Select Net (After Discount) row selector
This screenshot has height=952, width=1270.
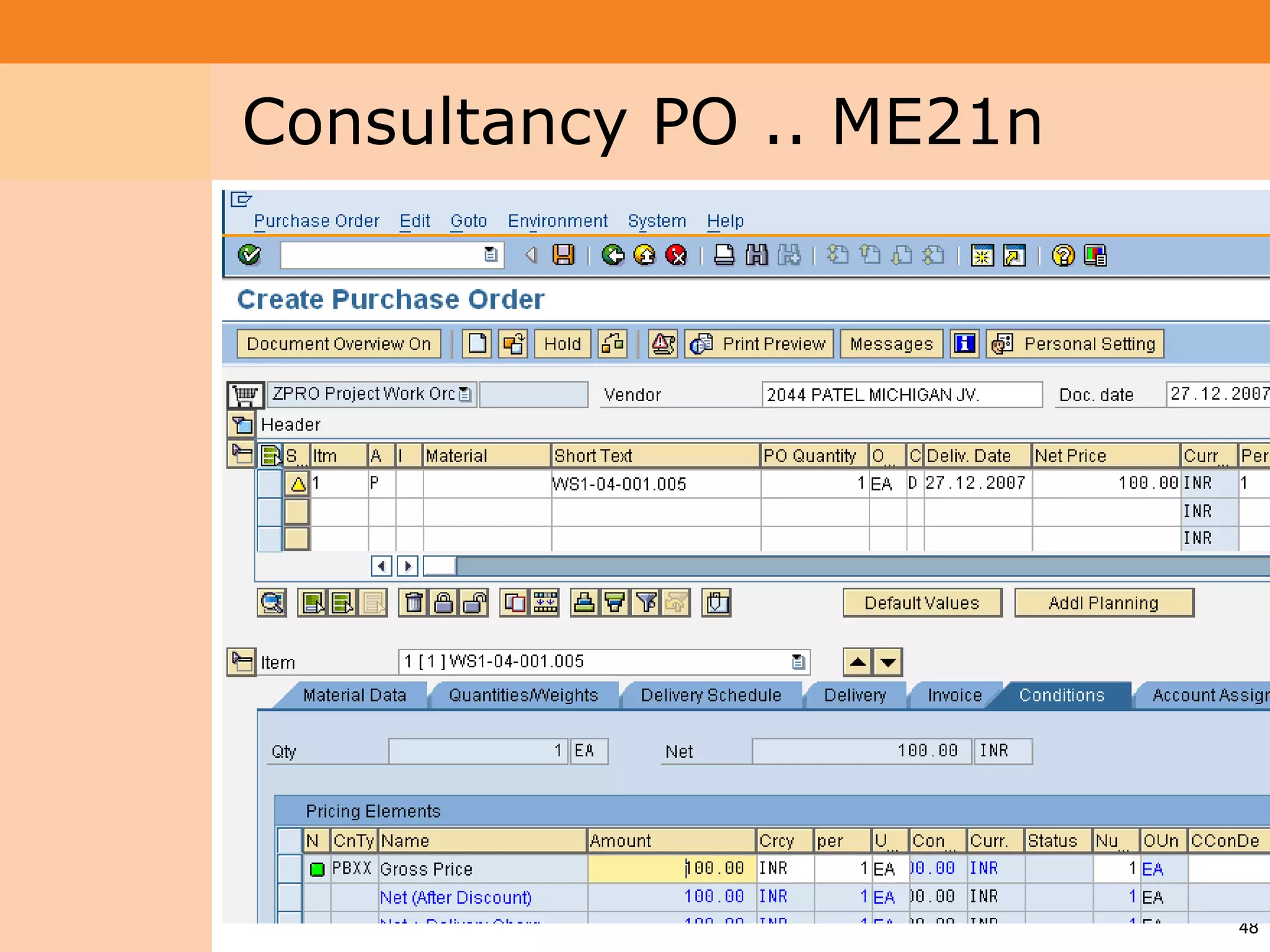[290, 897]
